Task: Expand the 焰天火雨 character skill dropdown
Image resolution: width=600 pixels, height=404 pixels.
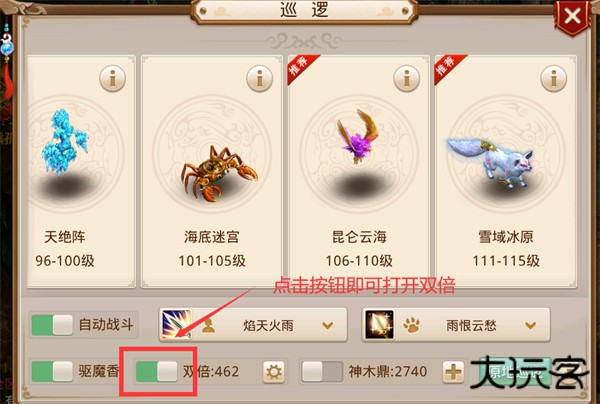Action: 328,326
